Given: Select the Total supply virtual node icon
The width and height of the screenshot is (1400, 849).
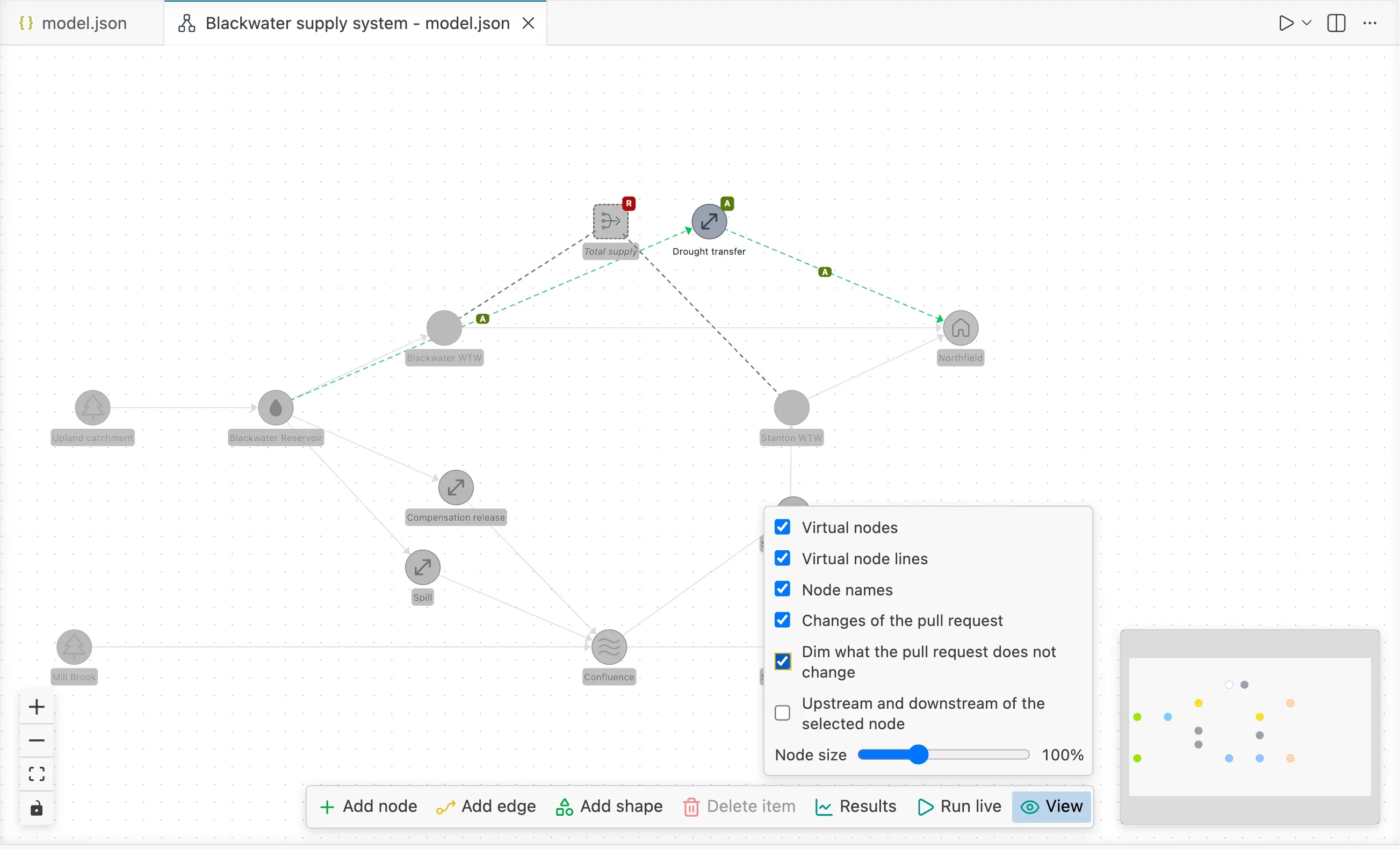Looking at the screenshot, I should tap(611, 221).
